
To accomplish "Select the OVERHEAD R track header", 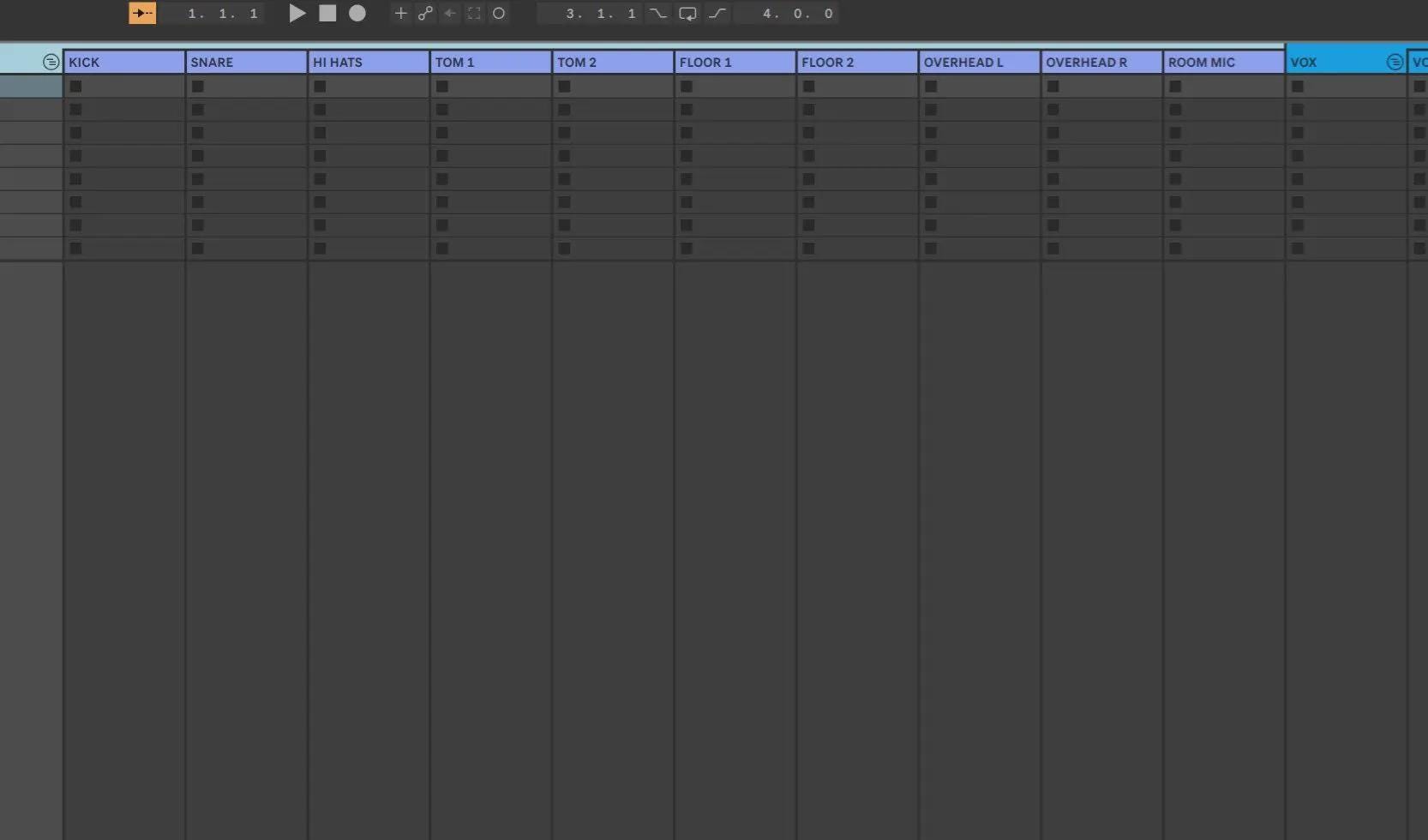I will [1101, 62].
